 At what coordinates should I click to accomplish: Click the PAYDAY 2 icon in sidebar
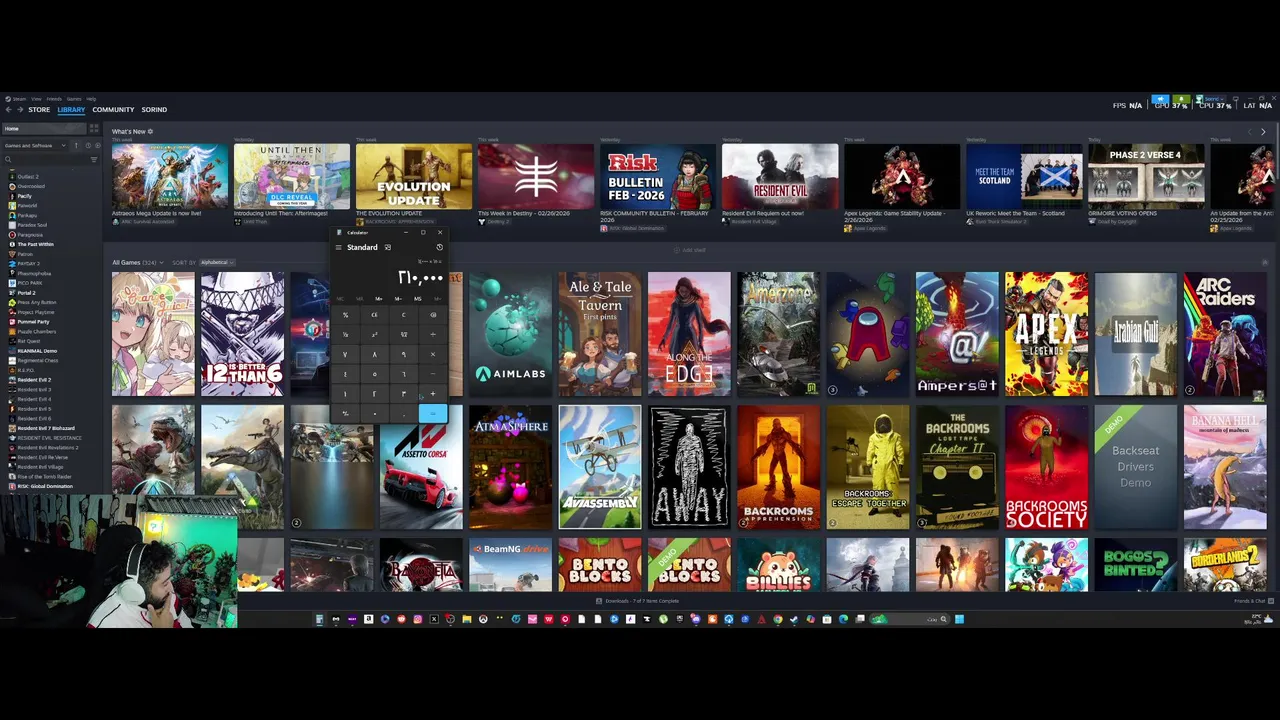coord(12,264)
